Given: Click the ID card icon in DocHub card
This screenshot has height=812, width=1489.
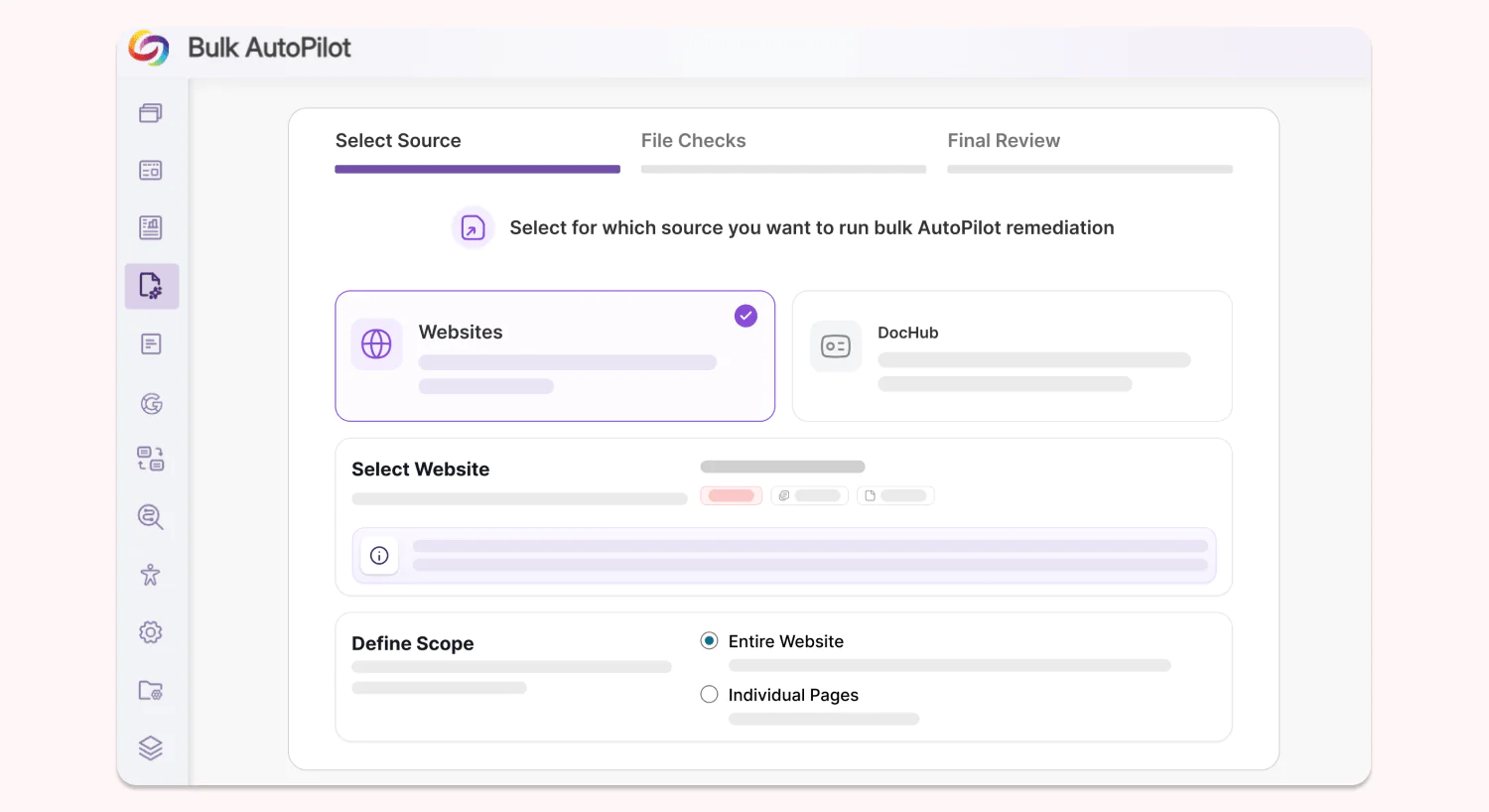Looking at the screenshot, I should [836, 346].
